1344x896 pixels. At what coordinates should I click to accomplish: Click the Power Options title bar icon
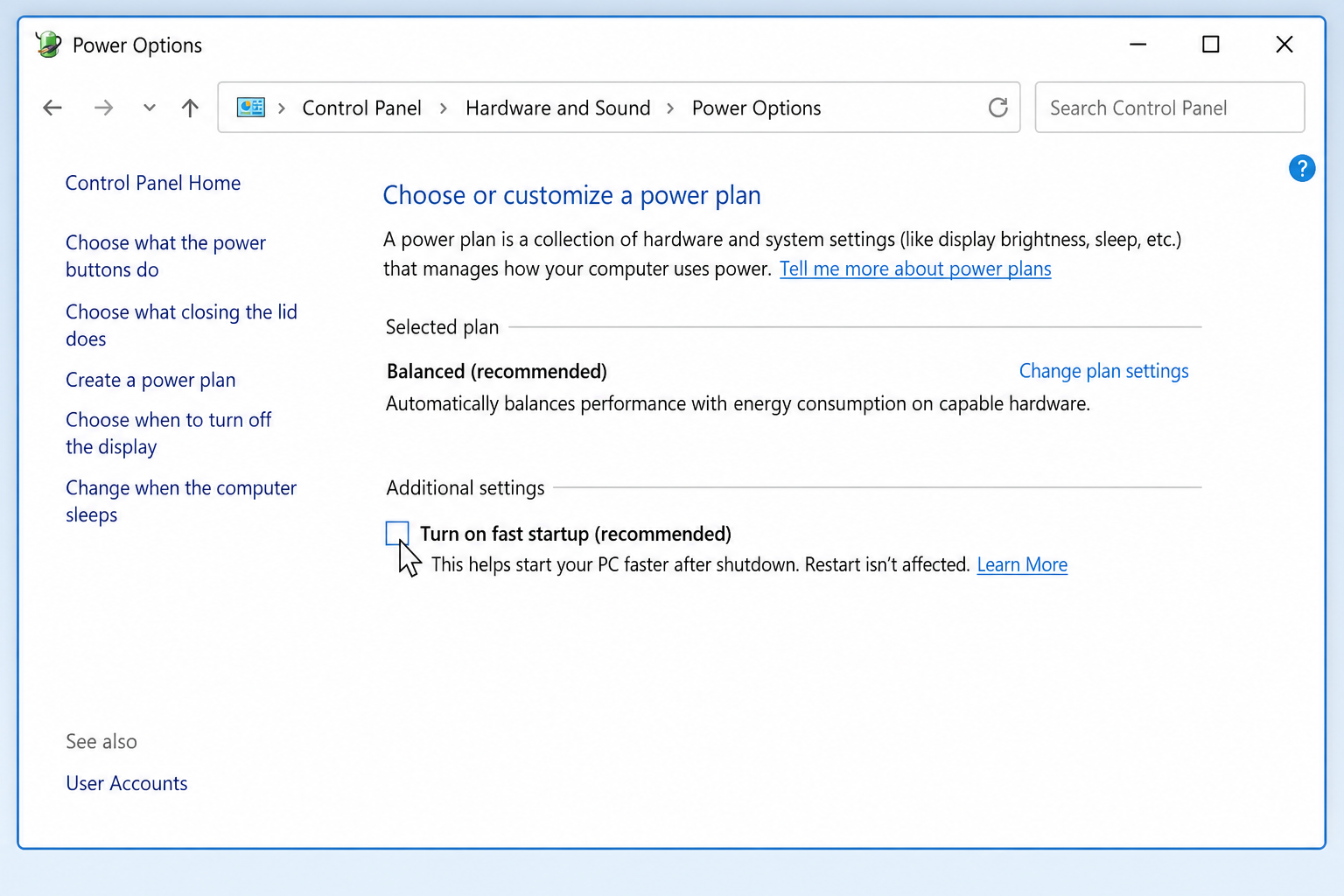[x=48, y=45]
